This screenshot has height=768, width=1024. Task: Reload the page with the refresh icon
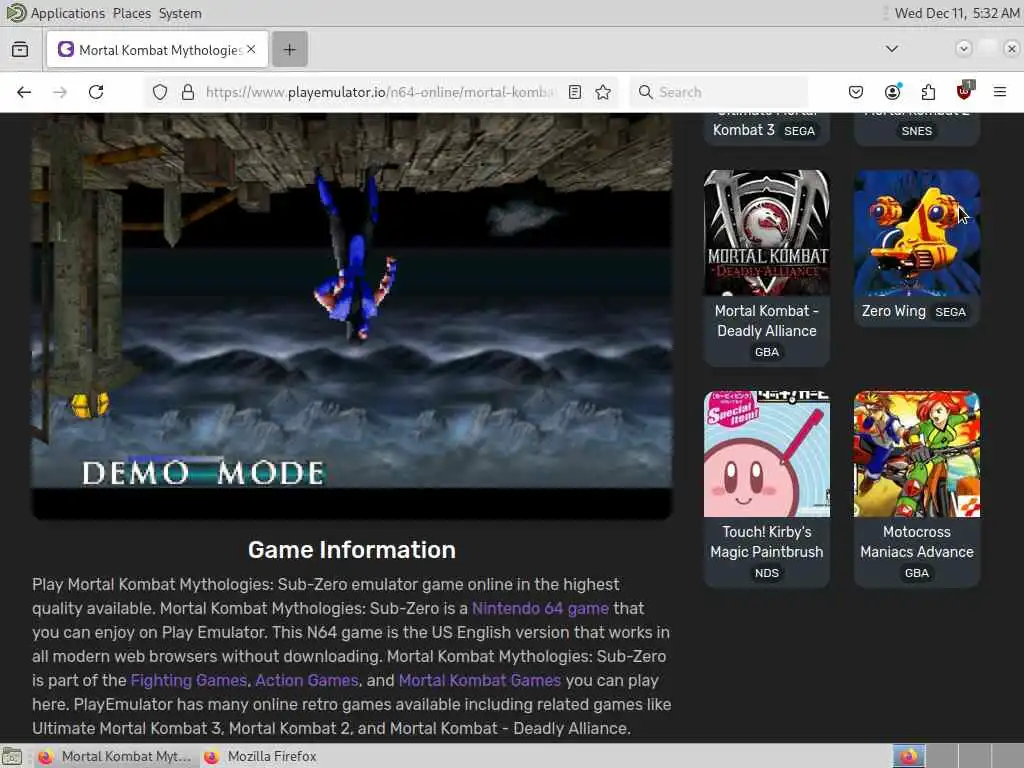(96, 92)
